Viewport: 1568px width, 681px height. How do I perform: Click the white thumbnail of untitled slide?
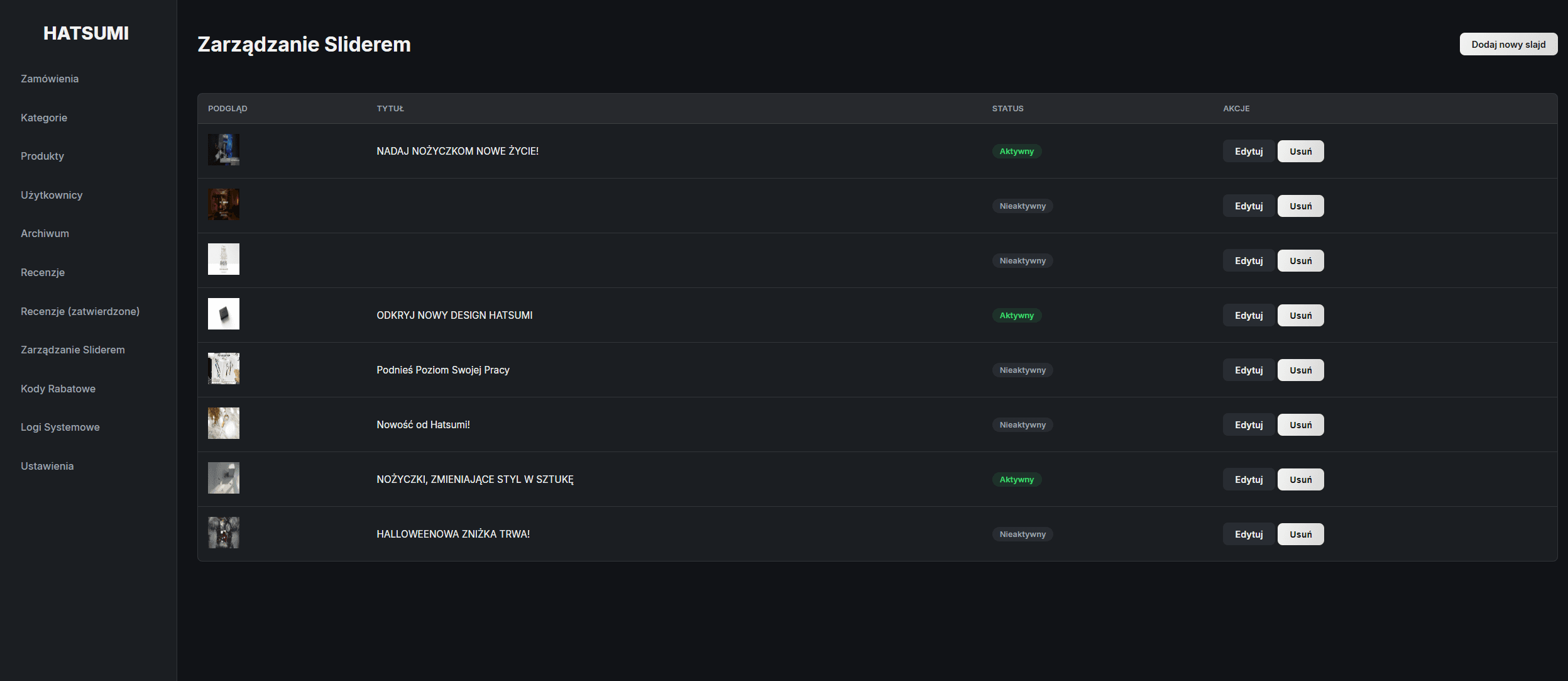pos(224,259)
